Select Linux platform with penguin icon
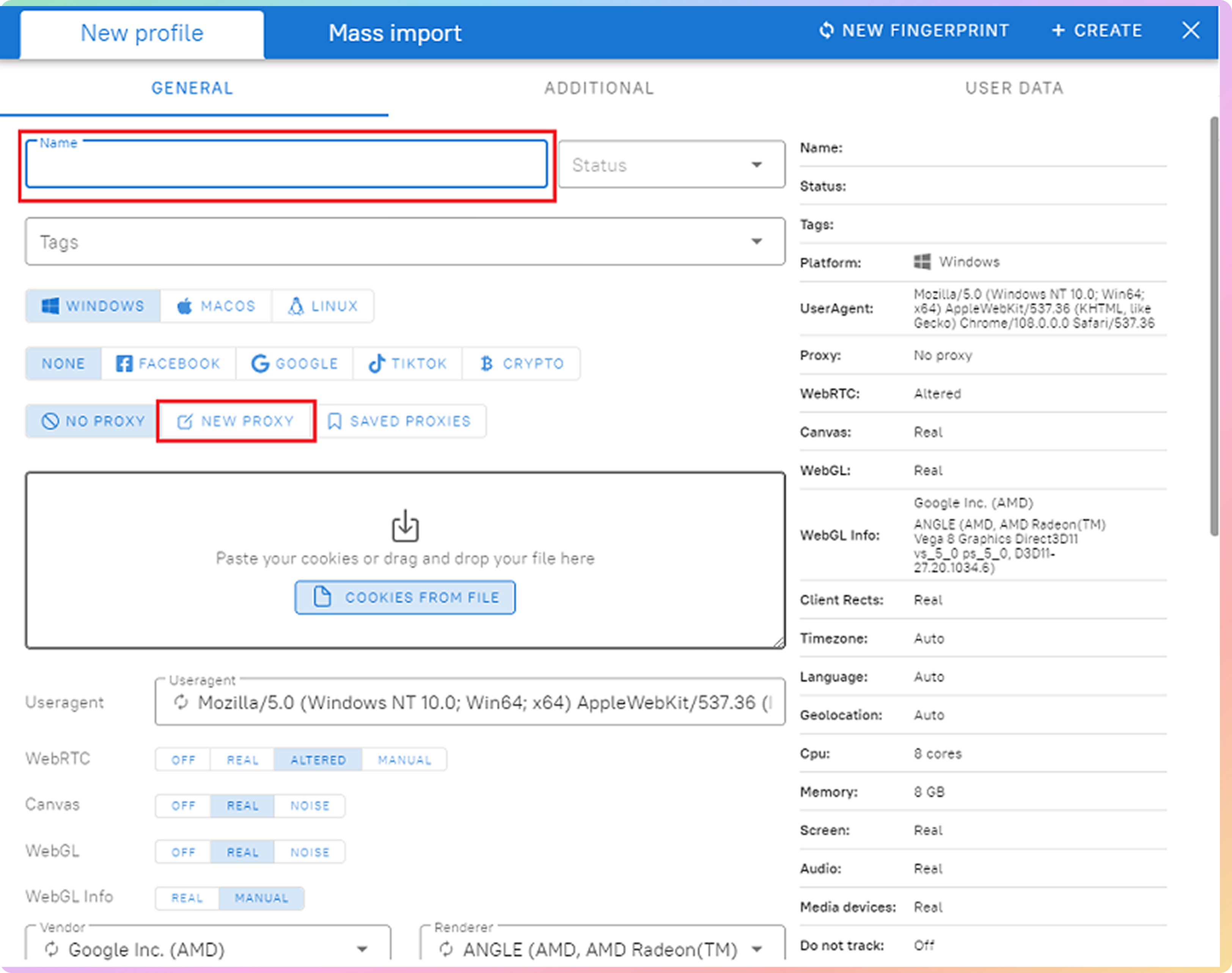This screenshot has height=973, width=1232. 323,307
